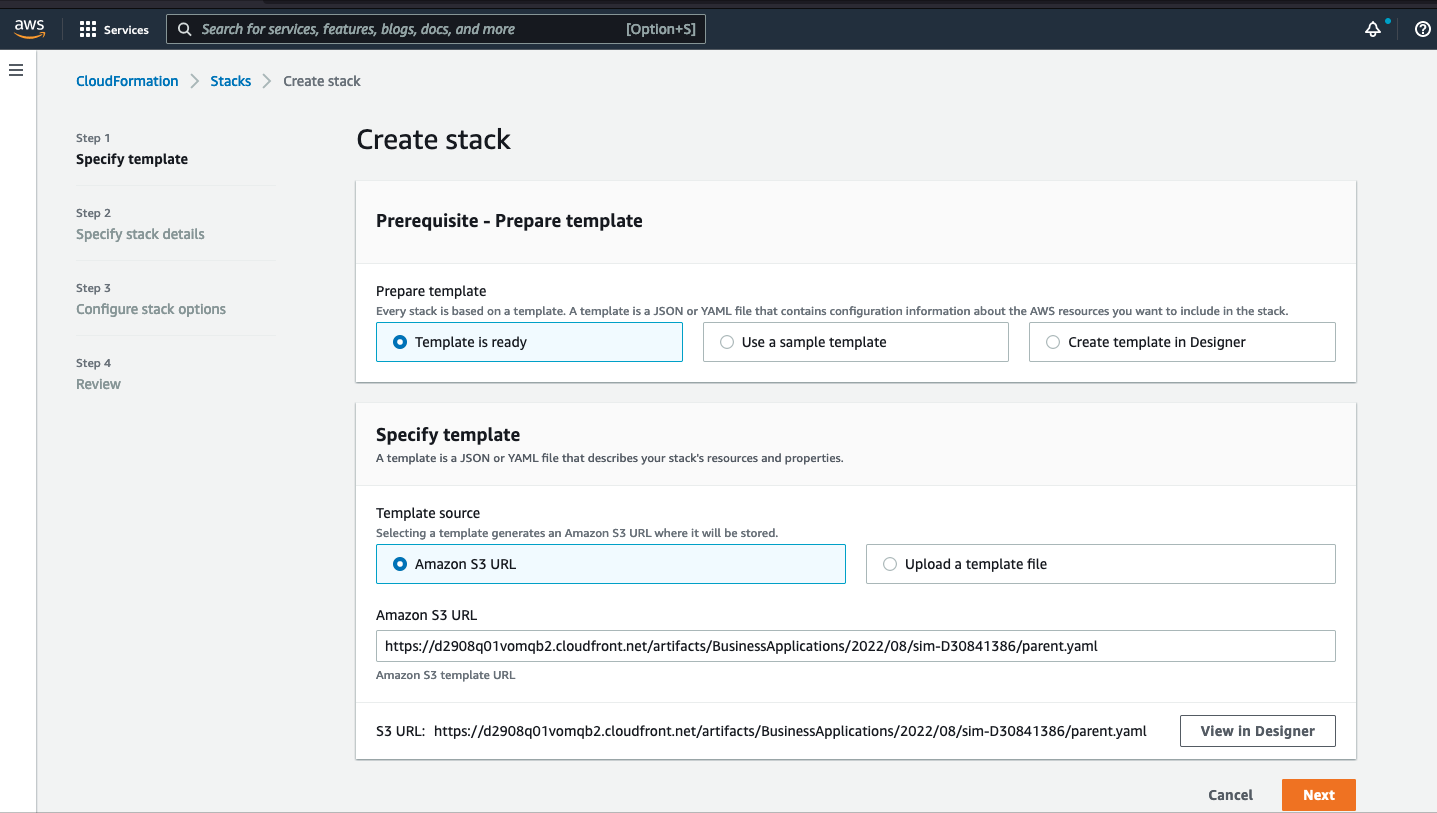Click the AWS logo to go home
Screen dimensions: 1437x813
pyautogui.click(x=28, y=28)
